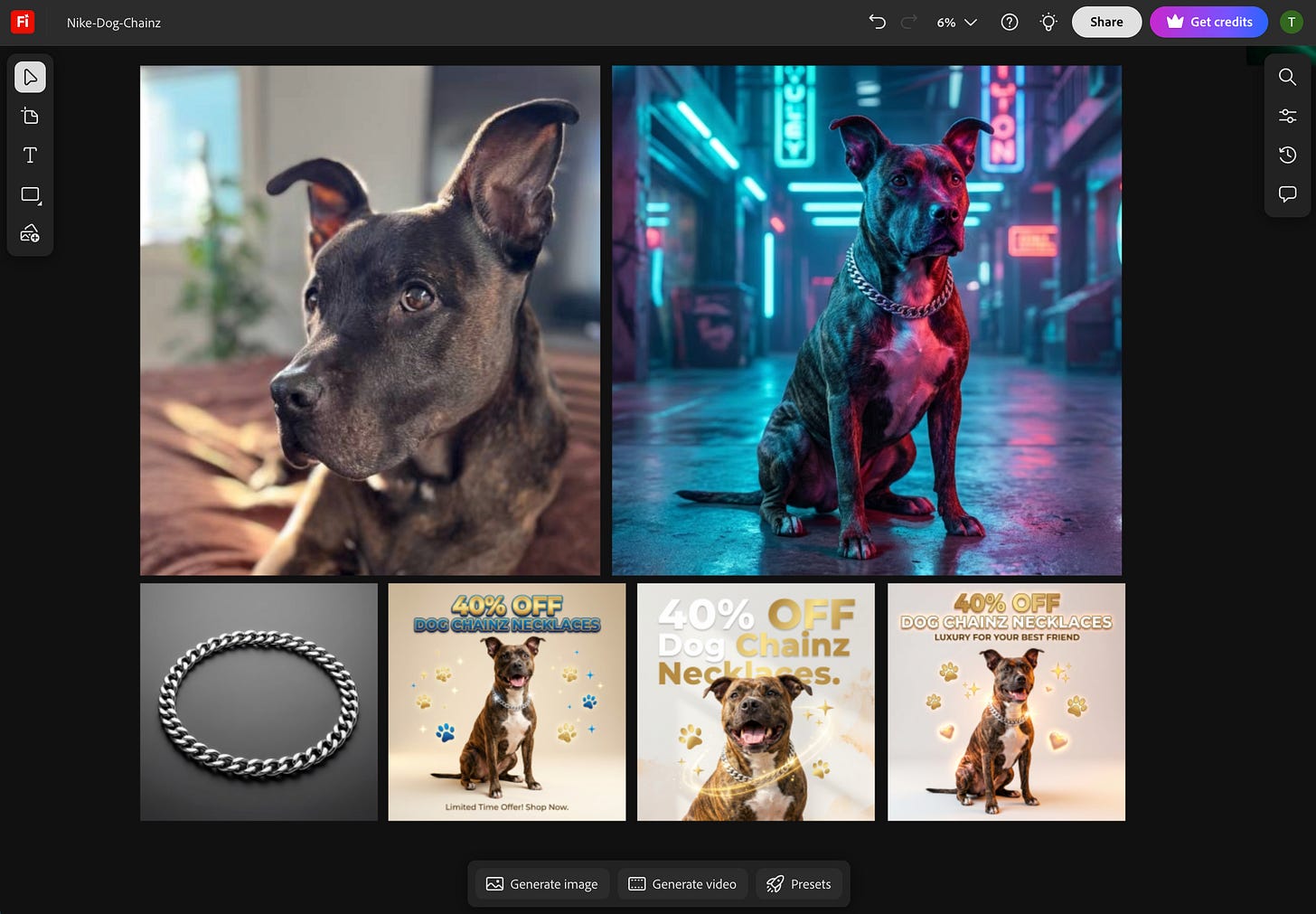The image size is (1316, 914).
Task: Open the Text tool
Action: pyautogui.click(x=30, y=155)
